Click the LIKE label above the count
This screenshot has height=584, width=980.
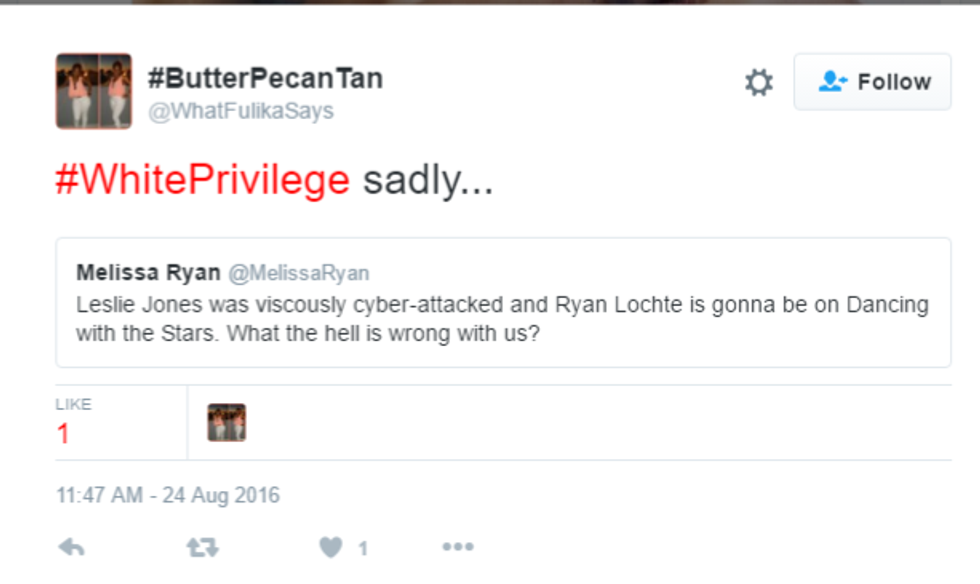pos(73,404)
